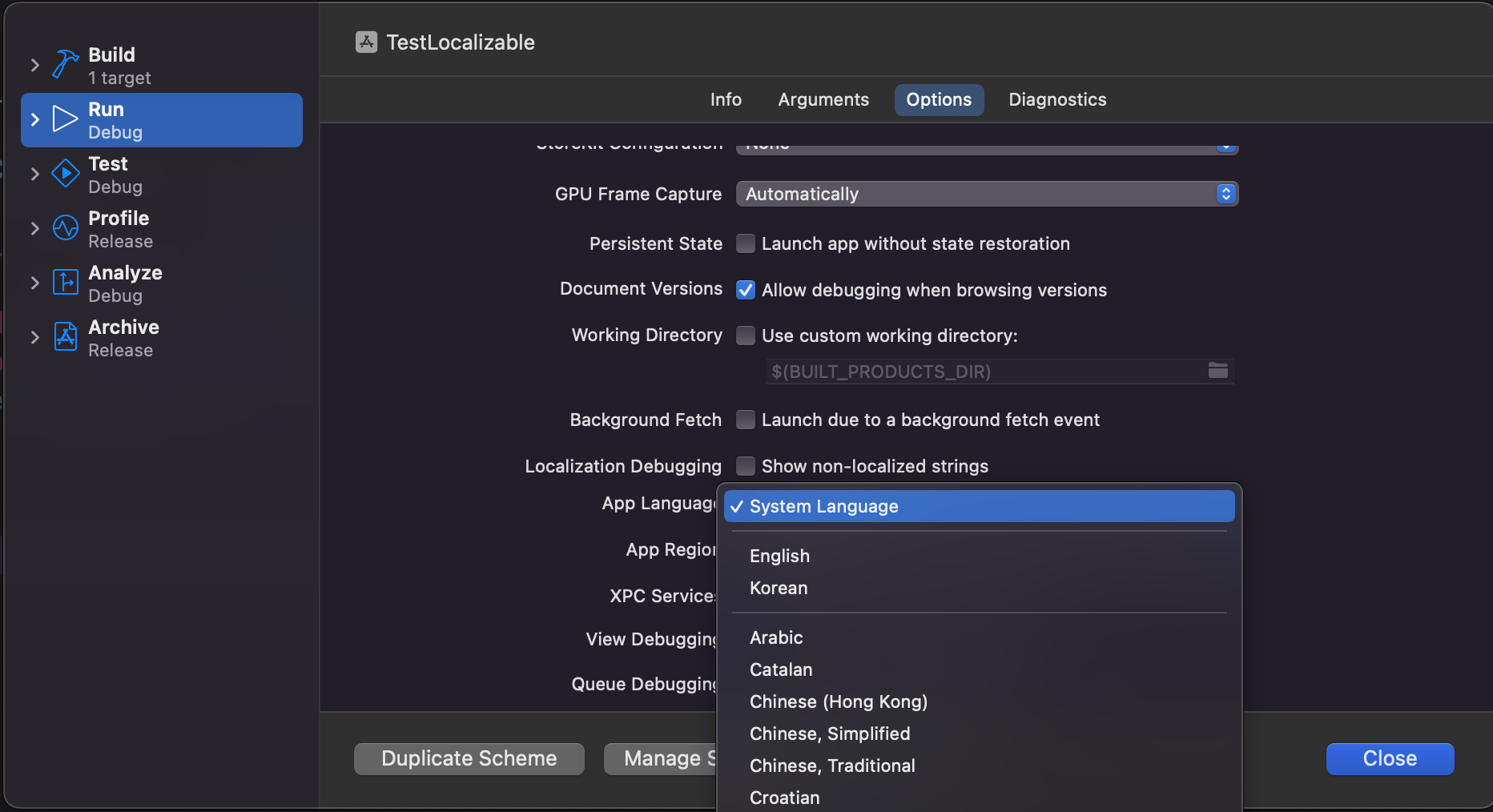Click the Manage Schemes button

[x=660, y=758]
